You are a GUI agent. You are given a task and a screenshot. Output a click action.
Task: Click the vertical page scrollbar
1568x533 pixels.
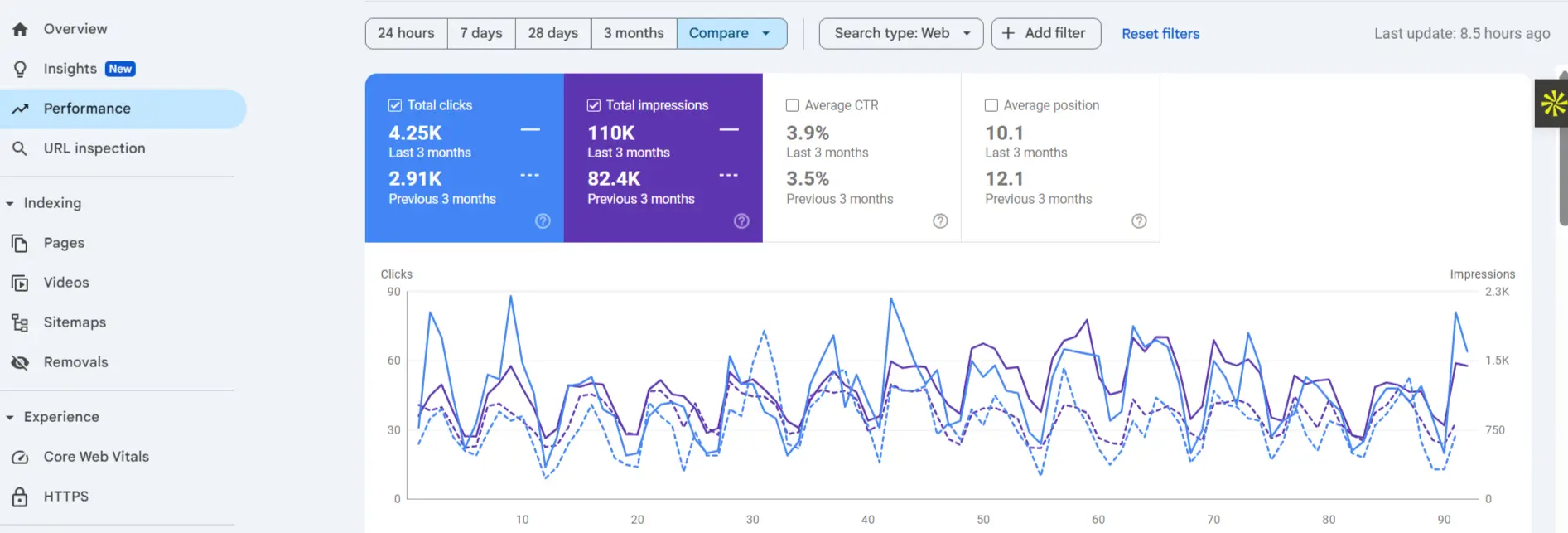coord(1562,149)
